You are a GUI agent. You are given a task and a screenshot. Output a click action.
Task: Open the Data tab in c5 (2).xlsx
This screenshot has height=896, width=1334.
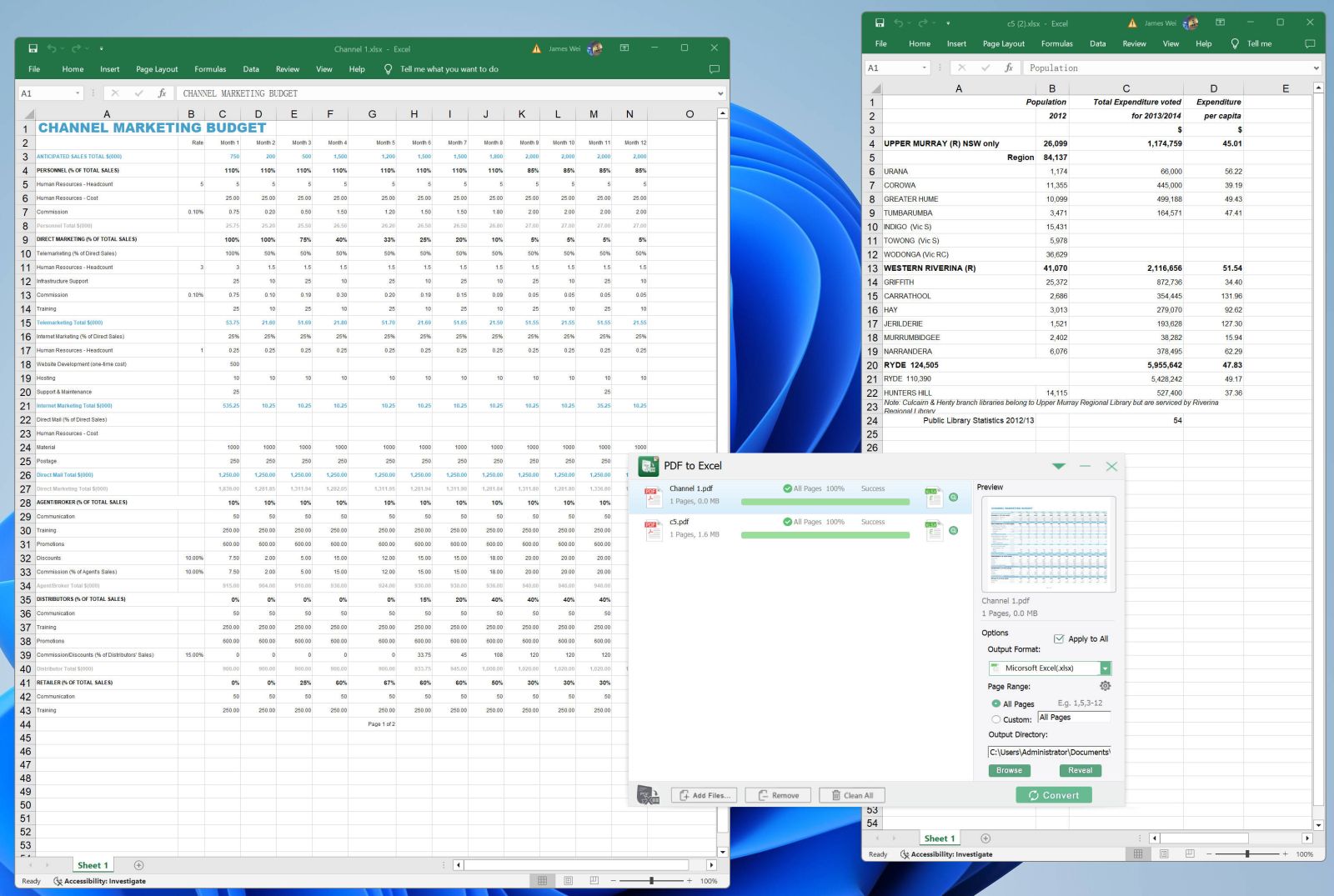(1097, 43)
